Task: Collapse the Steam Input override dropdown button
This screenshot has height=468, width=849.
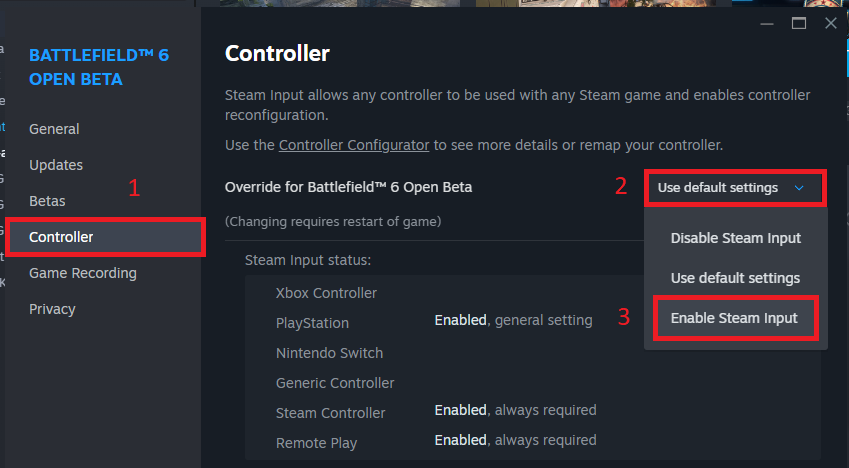Action: tap(735, 188)
